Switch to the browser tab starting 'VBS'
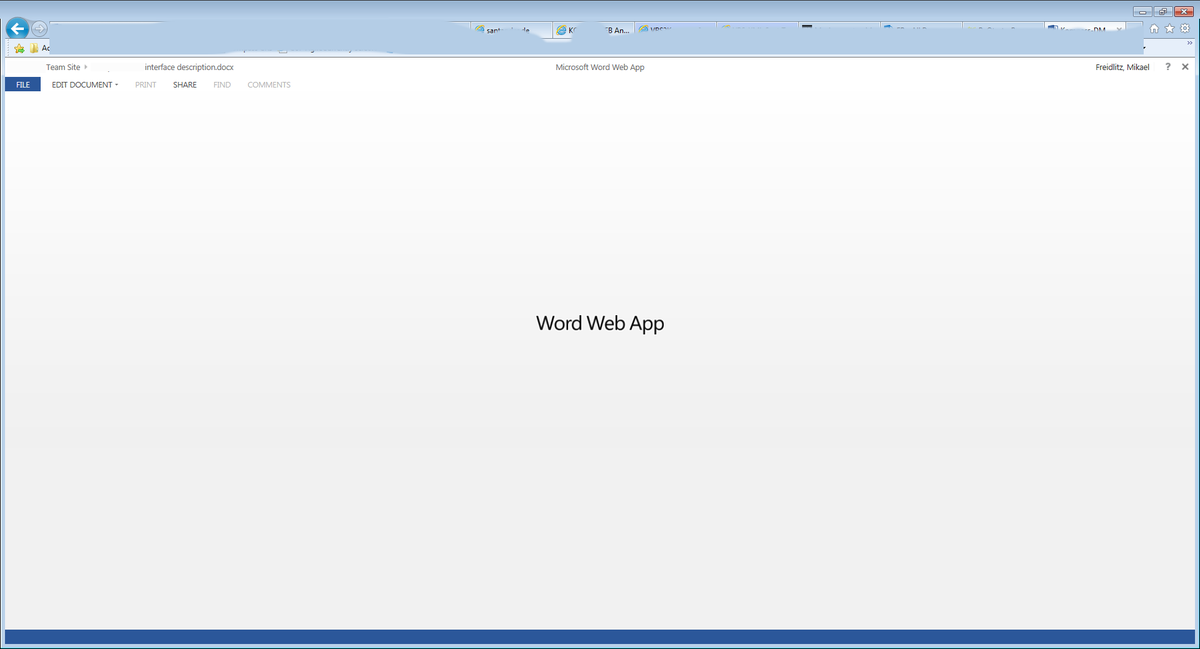1200x649 pixels. (674, 30)
